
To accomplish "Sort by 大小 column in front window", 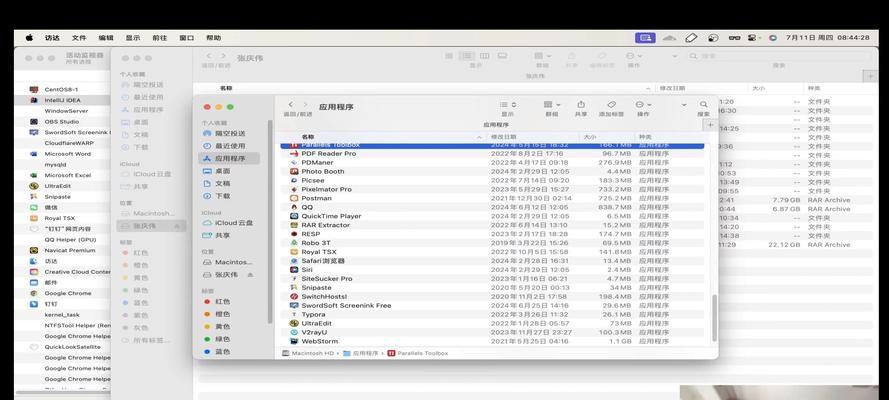I will (607, 137).
